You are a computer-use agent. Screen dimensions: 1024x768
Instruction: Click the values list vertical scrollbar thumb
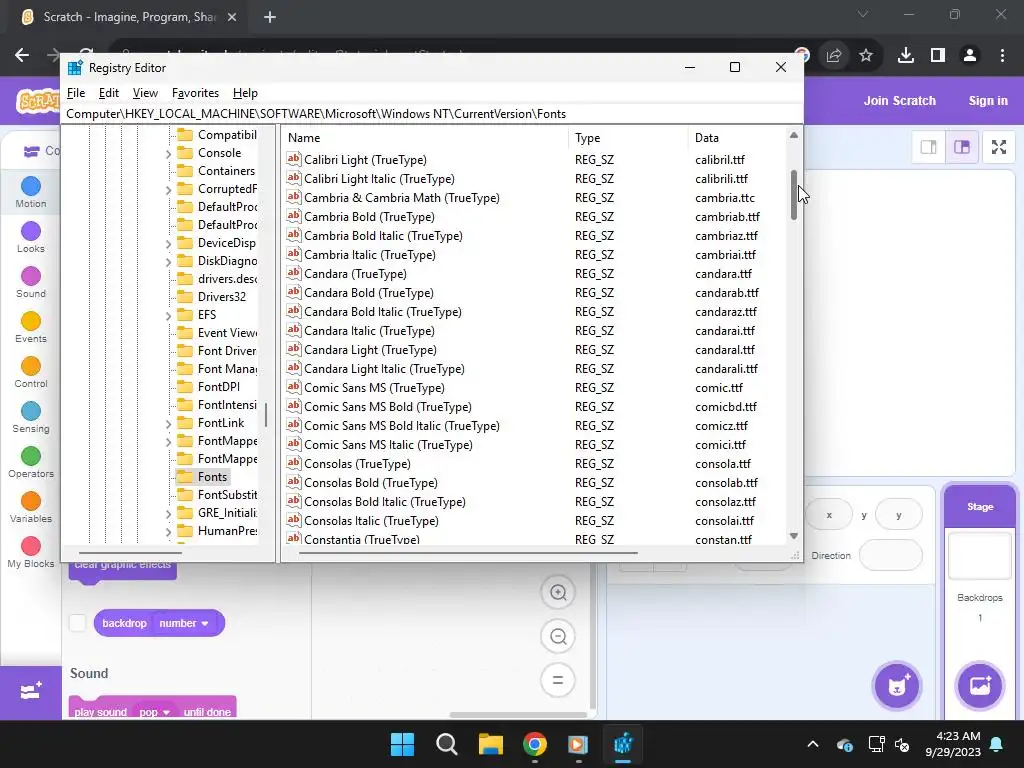tap(793, 195)
